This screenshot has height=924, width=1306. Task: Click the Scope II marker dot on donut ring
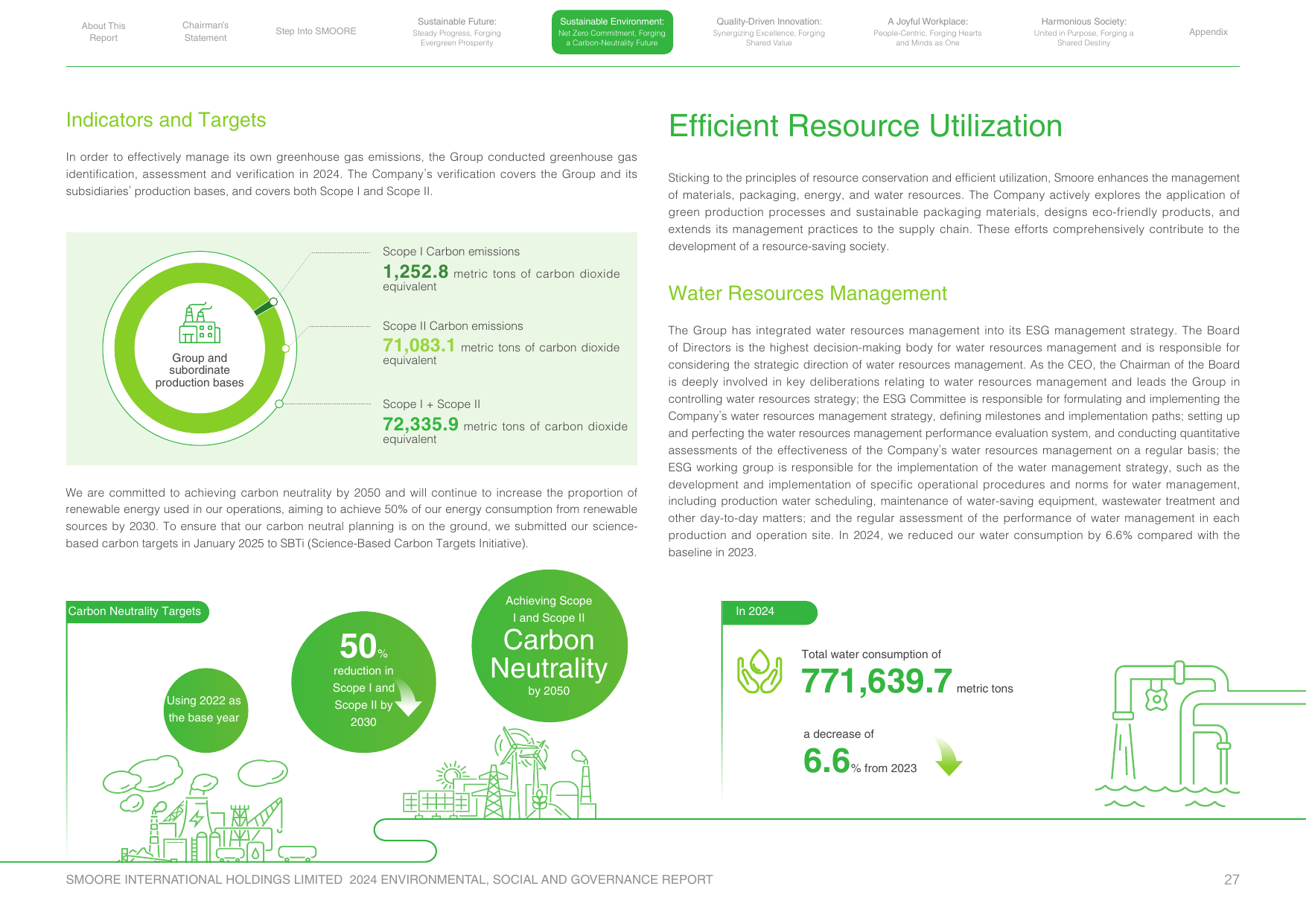[x=285, y=348]
